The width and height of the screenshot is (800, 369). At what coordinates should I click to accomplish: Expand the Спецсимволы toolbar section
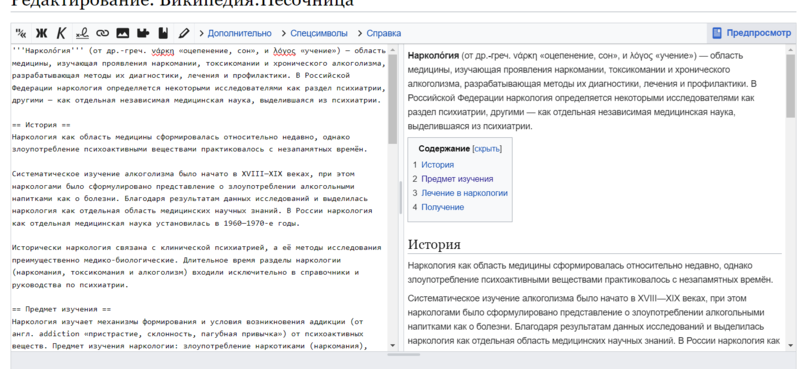click(315, 33)
